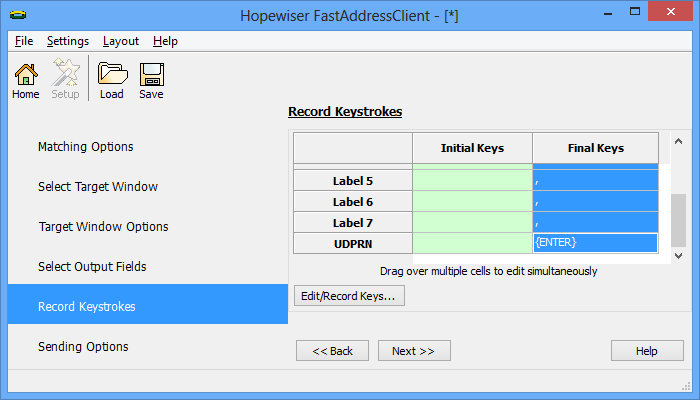Maximize the FastAddressClient window
This screenshot has height=400, width=700.
click(635, 12)
